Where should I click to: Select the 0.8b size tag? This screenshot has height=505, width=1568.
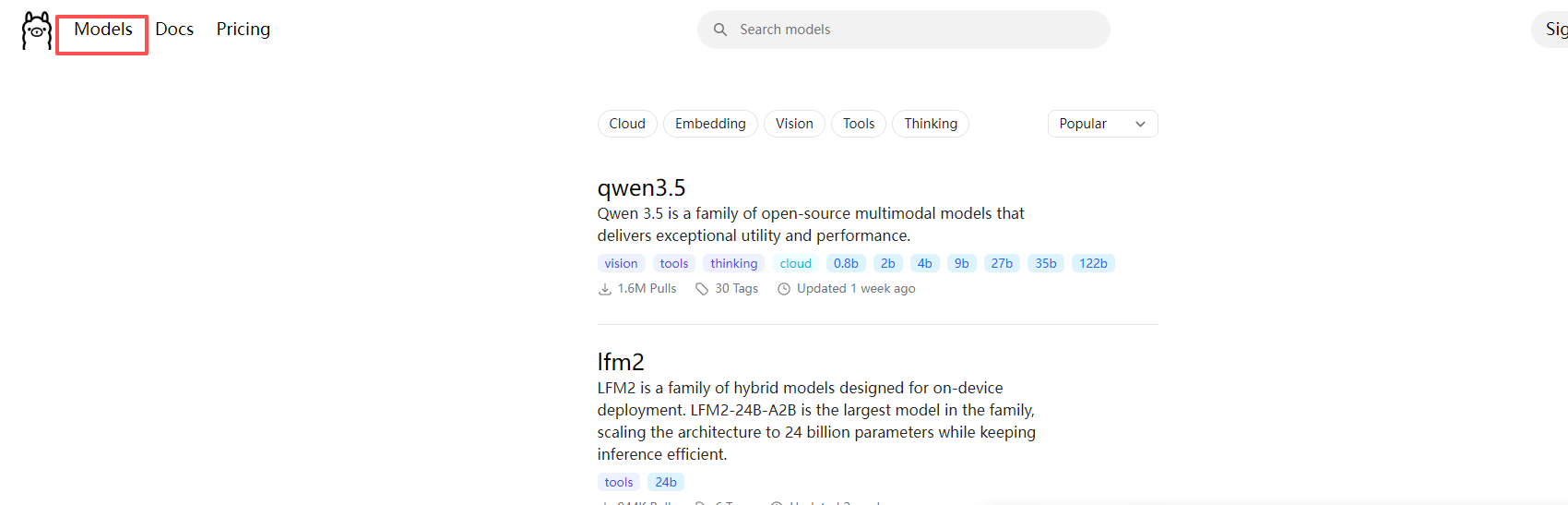[x=846, y=264]
